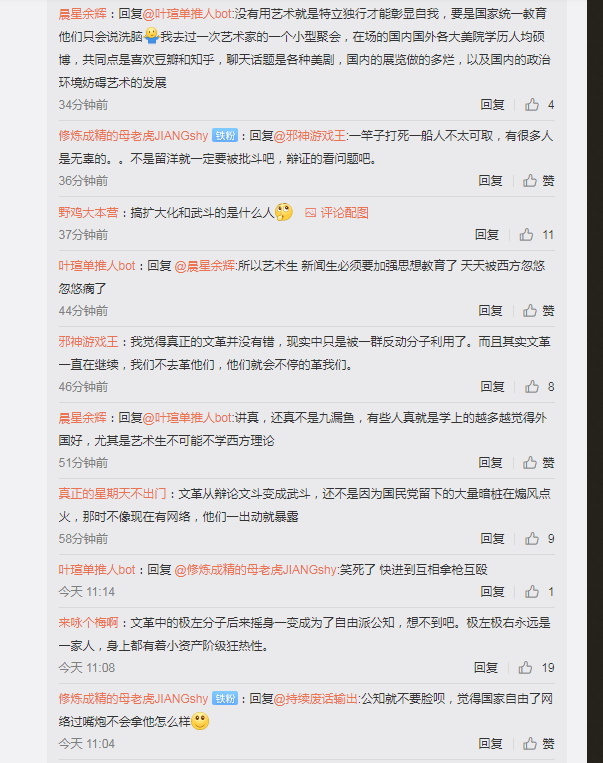603x763 pixels.
Task: Reply to the comment posted 46分钟前
Action: 492,386
